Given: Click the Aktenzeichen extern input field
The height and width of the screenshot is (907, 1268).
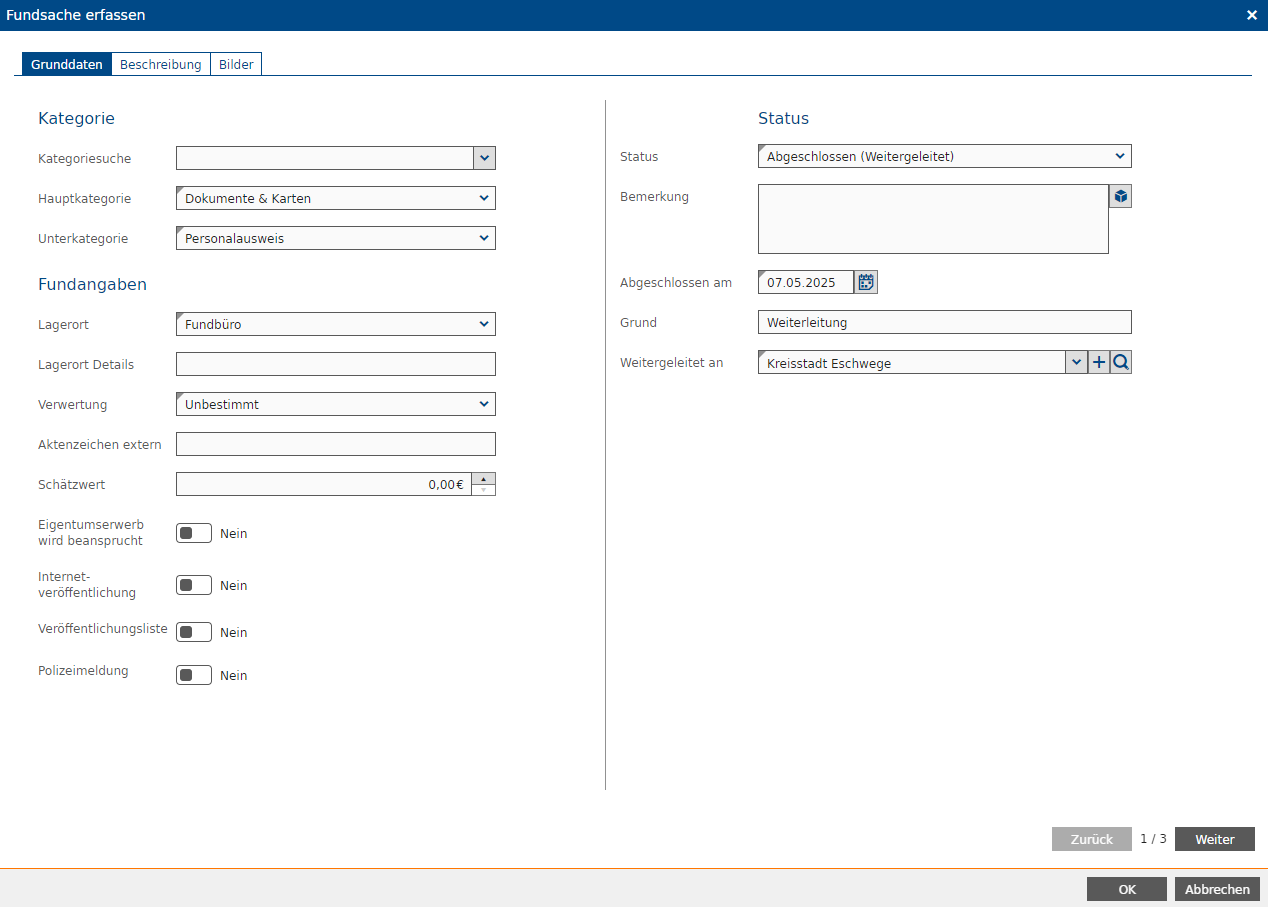Looking at the screenshot, I should click(336, 444).
